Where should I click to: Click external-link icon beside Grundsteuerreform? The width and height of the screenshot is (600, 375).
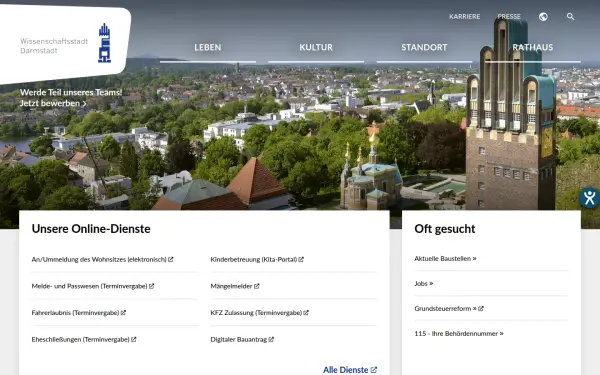[481, 308]
